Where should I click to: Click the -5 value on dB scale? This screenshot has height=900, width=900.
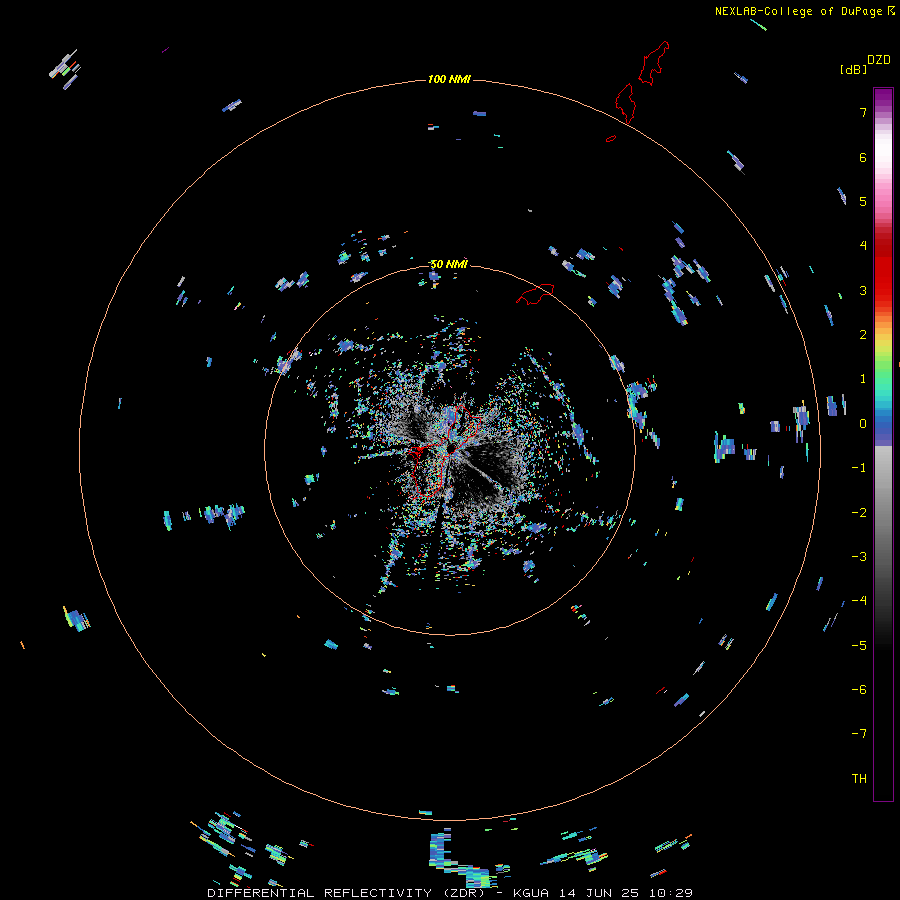coord(859,646)
